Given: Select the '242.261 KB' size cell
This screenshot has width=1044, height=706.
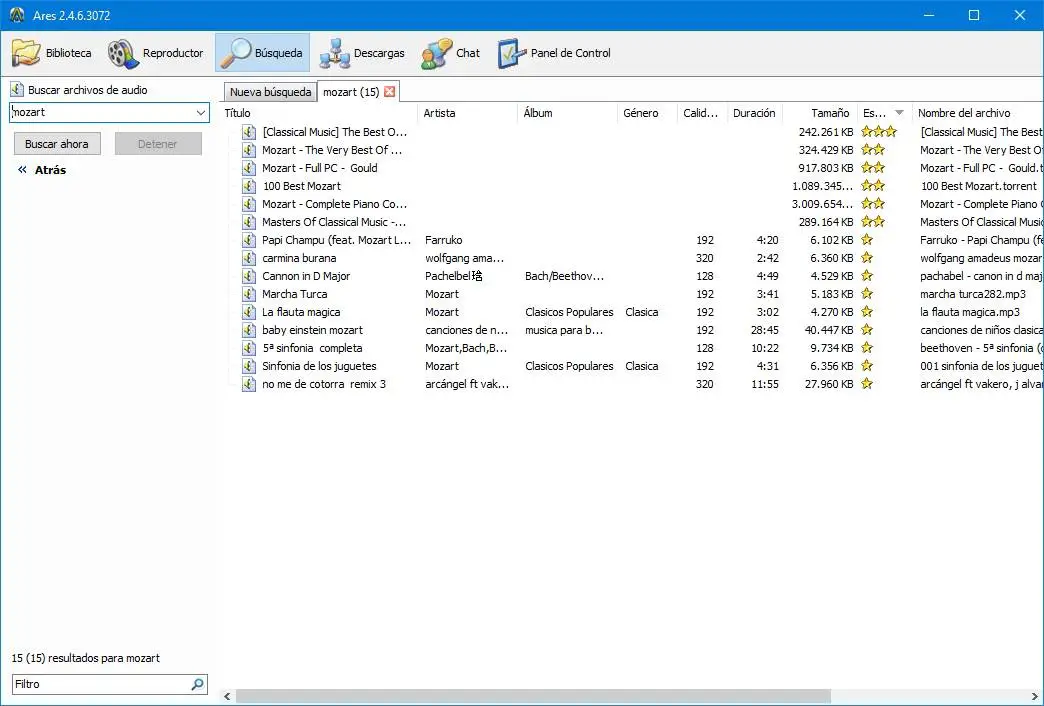Looking at the screenshot, I should (826, 132).
